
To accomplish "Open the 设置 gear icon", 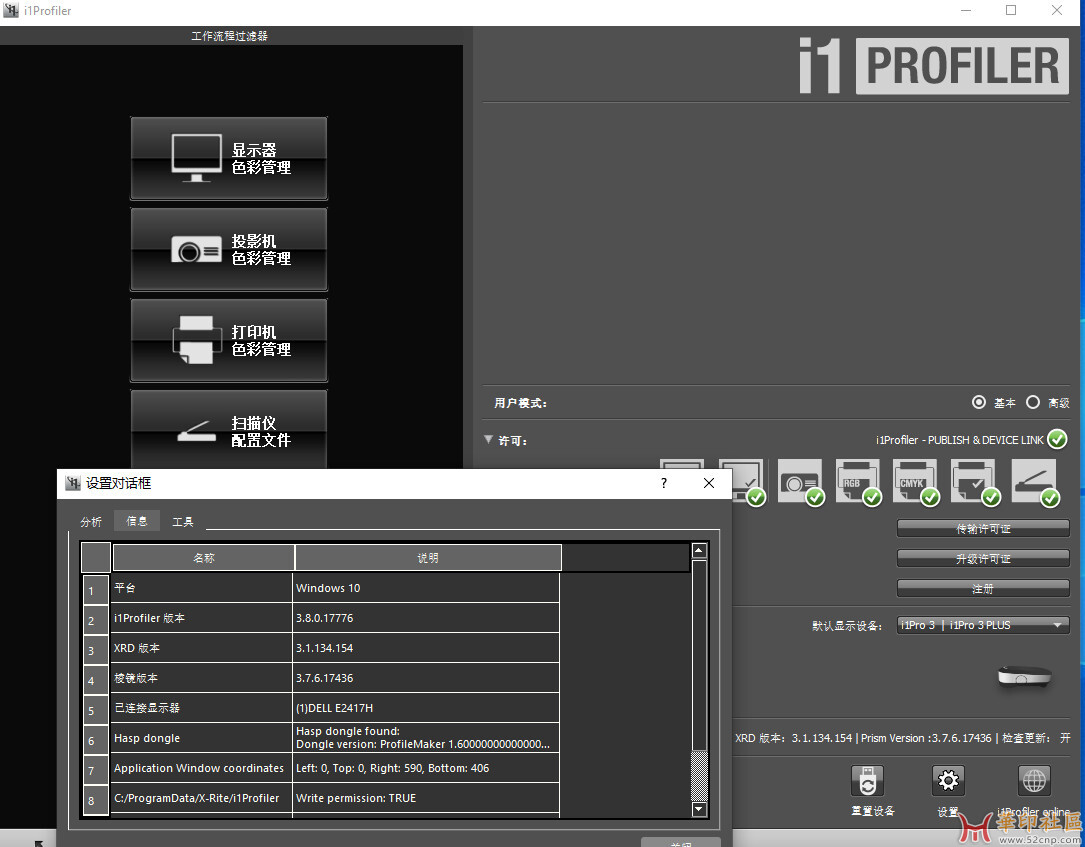I will 948,781.
